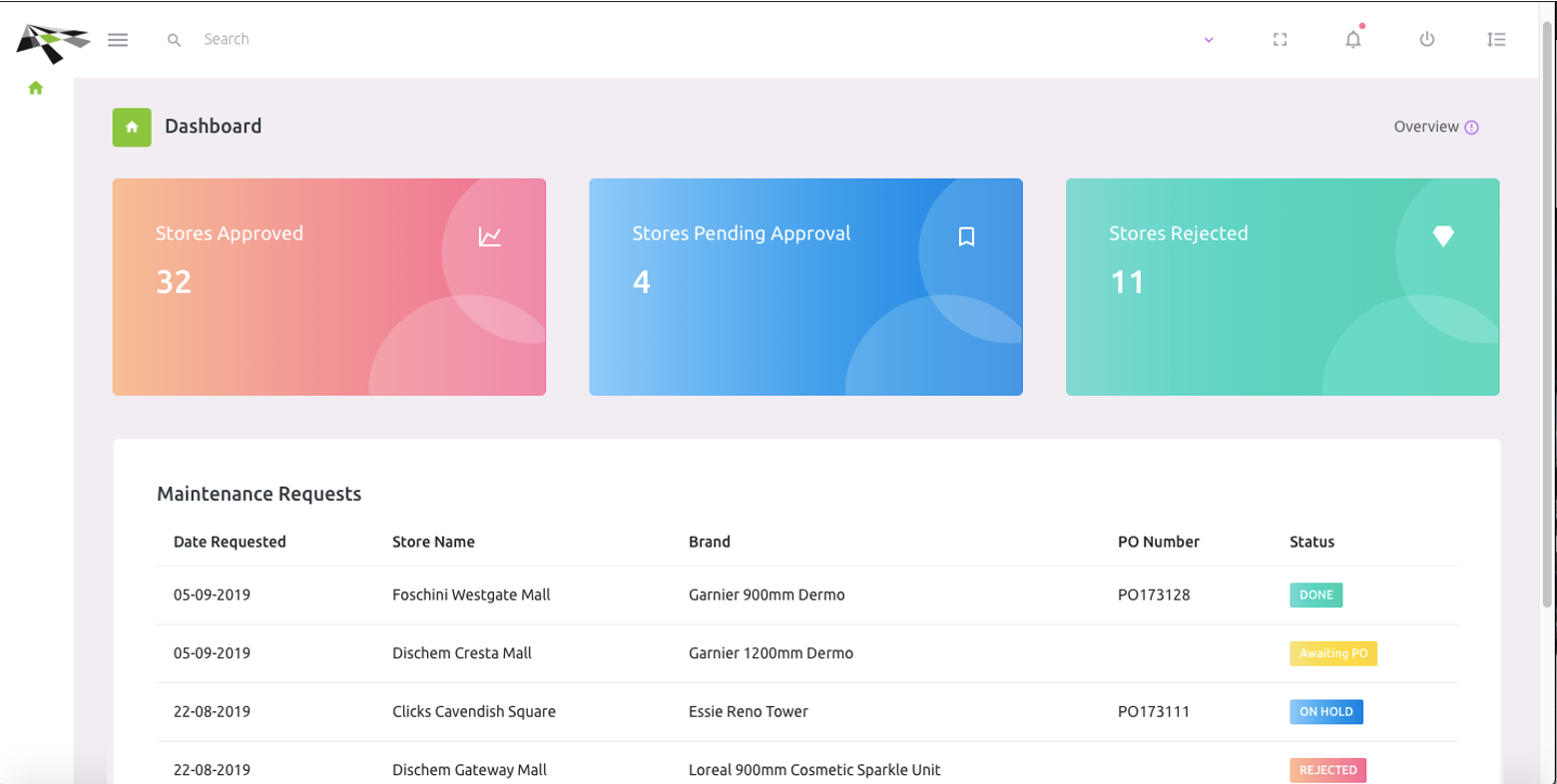The width and height of the screenshot is (1557, 784).
Task: Open the Stores Approved card
Action: click(x=329, y=287)
